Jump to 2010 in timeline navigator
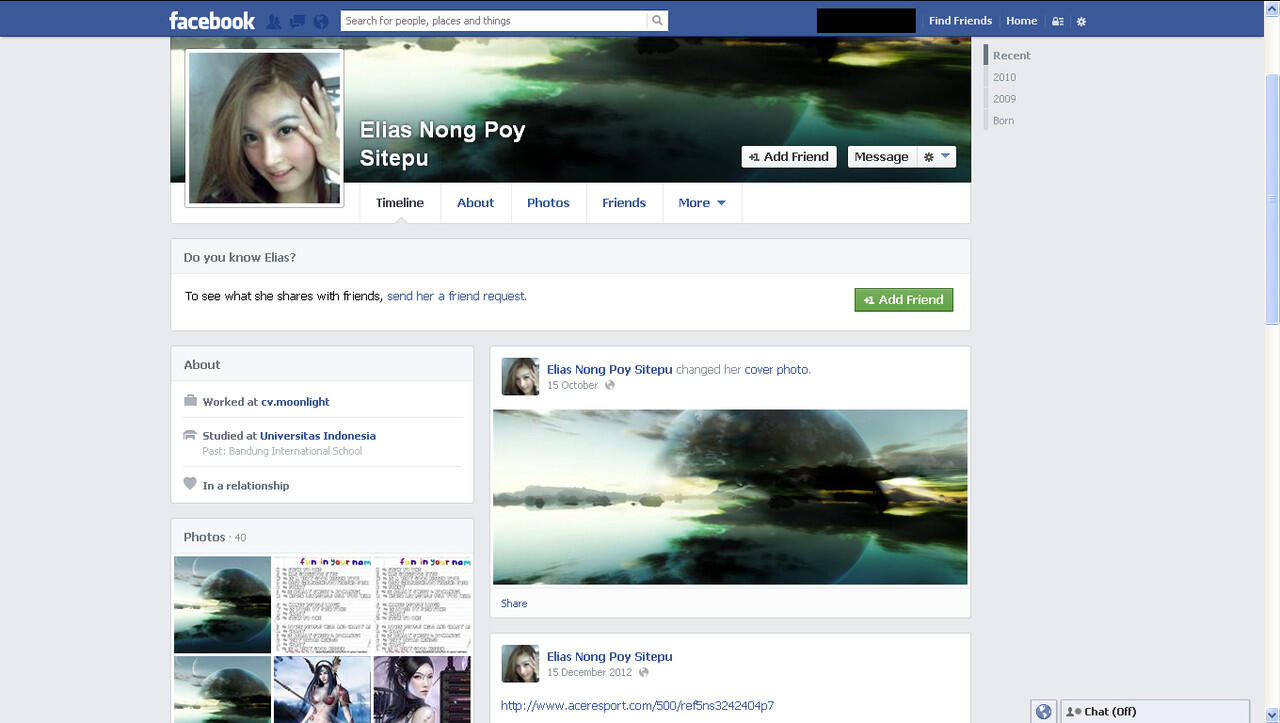Image resolution: width=1280 pixels, height=723 pixels. [x=1004, y=77]
